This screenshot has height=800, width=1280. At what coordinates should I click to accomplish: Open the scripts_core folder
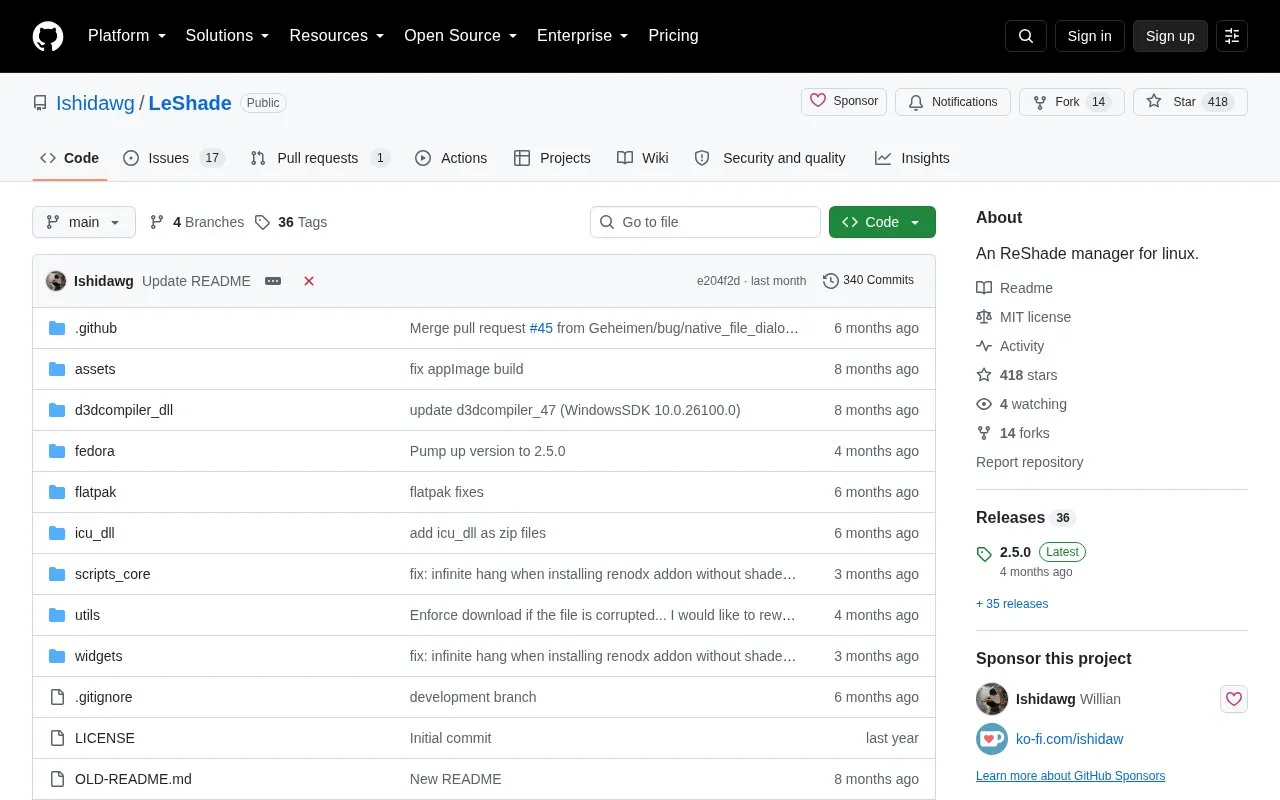112,574
